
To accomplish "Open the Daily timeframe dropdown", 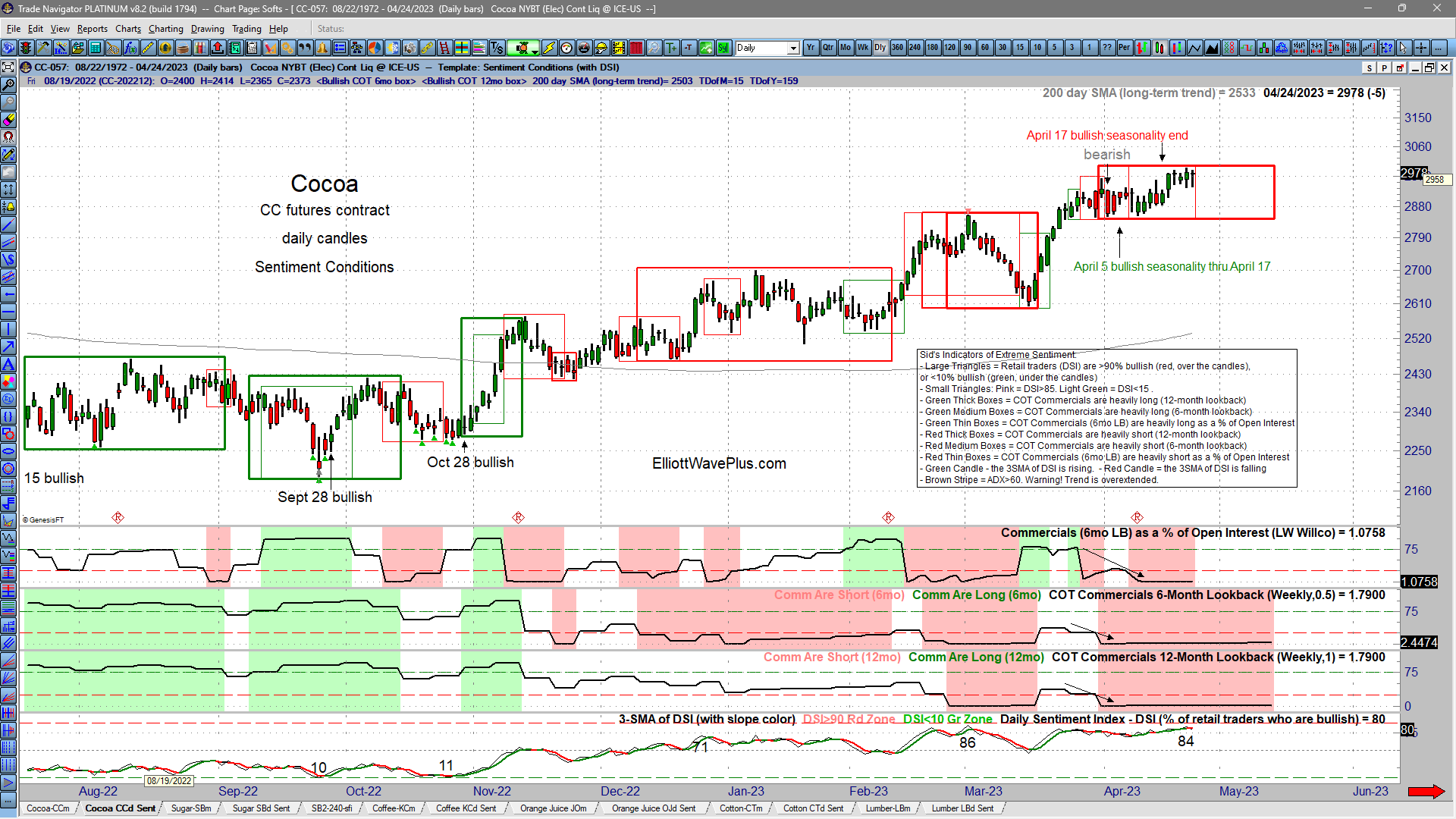I will coord(793,48).
